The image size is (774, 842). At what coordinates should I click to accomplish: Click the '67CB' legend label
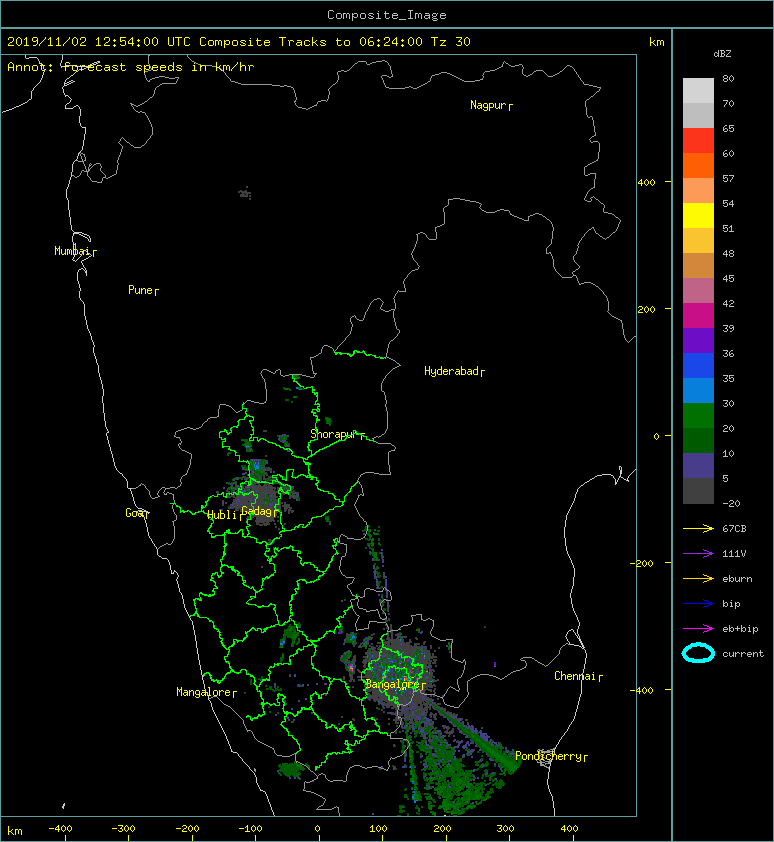(x=734, y=529)
